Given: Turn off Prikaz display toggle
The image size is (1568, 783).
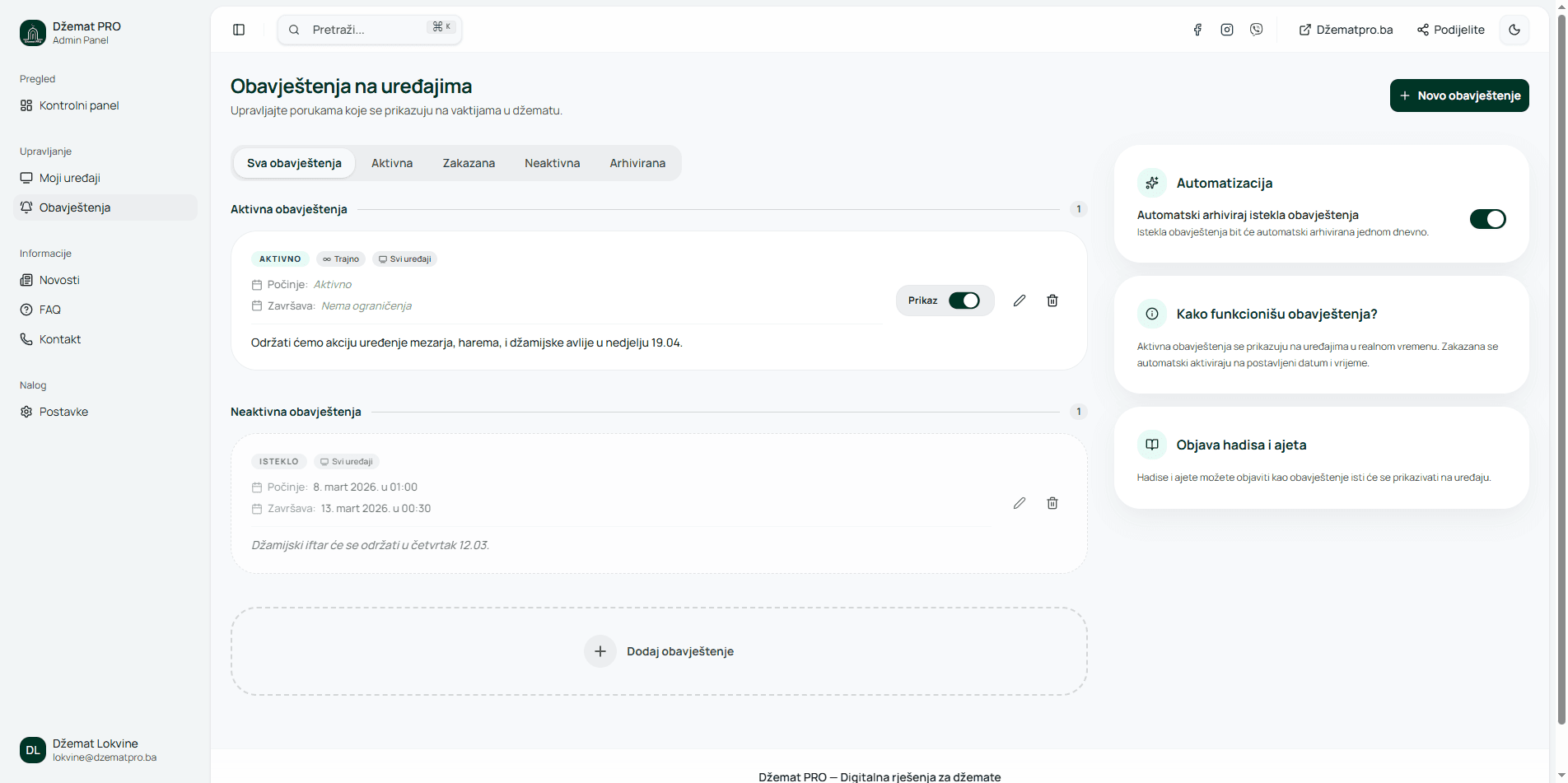Looking at the screenshot, I should [964, 301].
